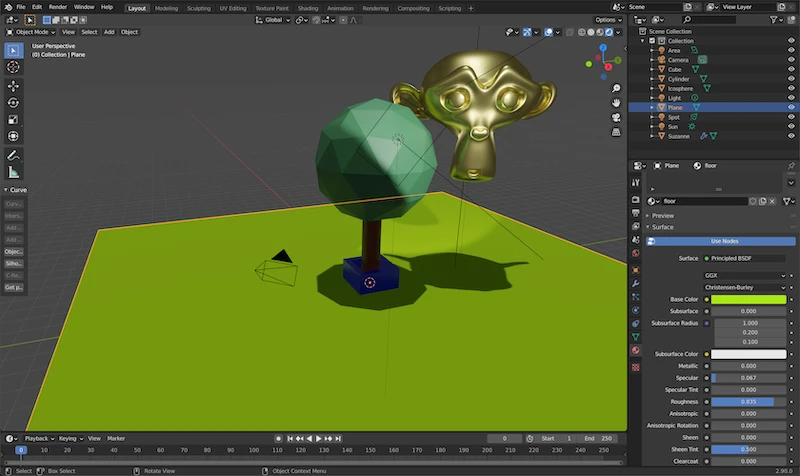Choose the Scale tool
Viewport: 800px width, 476px height.
click(13, 119)
